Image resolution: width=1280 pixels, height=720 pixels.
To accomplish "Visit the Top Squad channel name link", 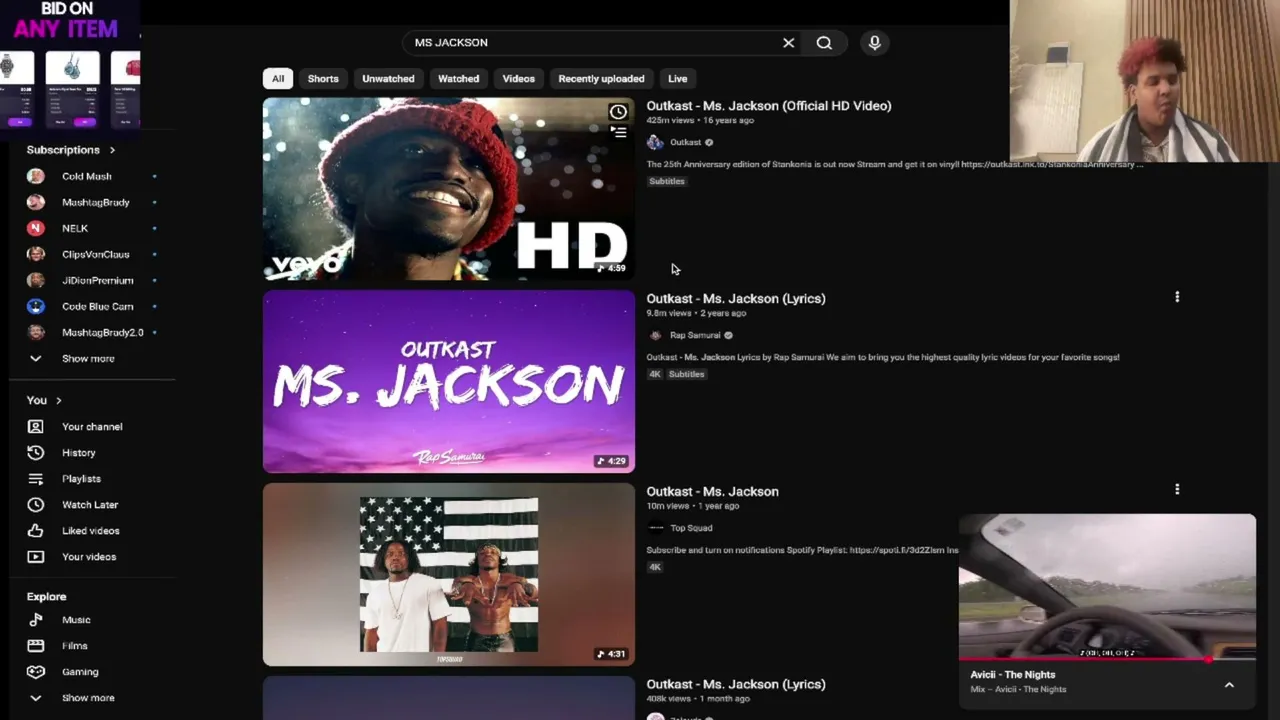I will click(x=691, y=528).
